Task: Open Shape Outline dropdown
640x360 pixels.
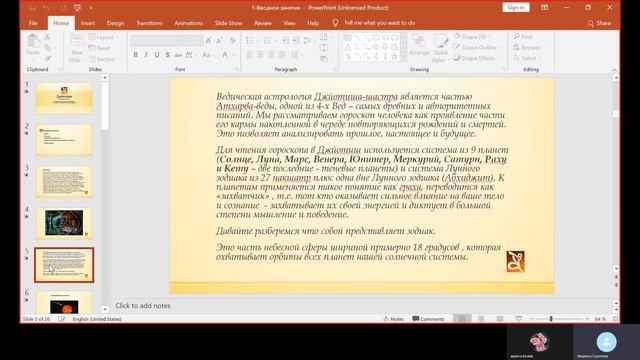Action: tap(477, 47)
